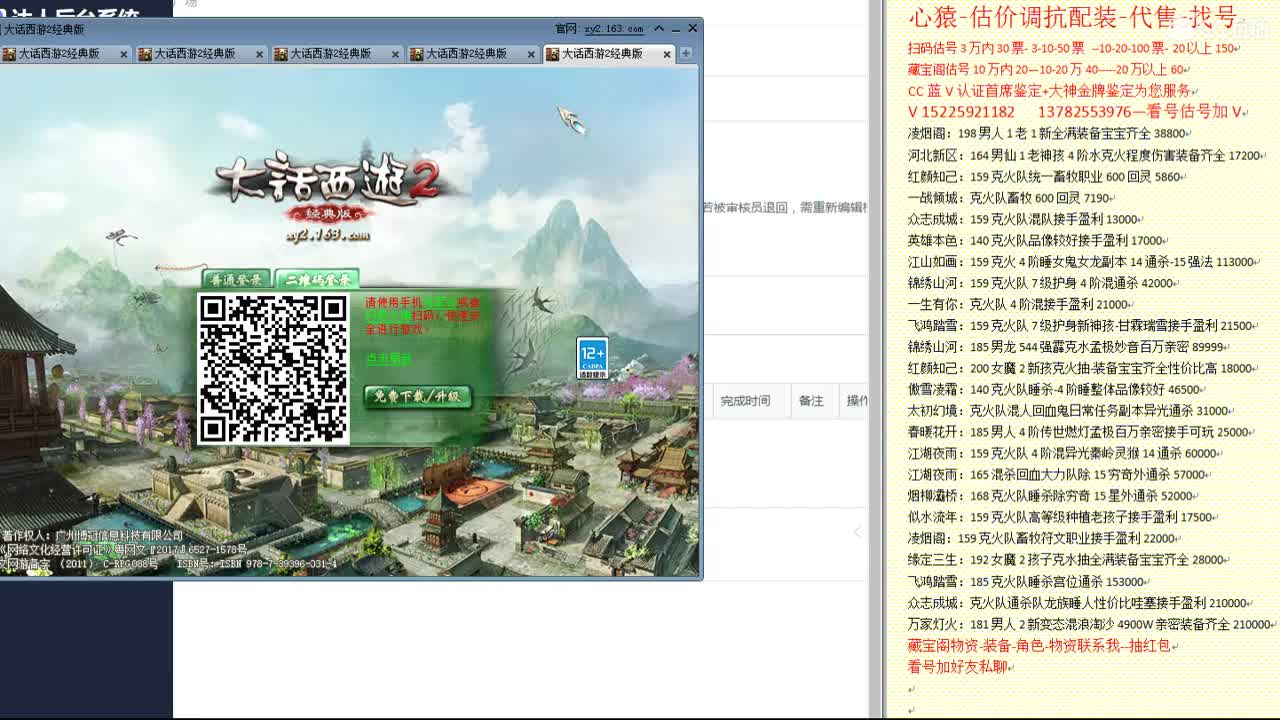Select listing 万家灯火: 181男人2新 210000
This screenshot has height=720, width=1280.
click(x=1090, y=625)
